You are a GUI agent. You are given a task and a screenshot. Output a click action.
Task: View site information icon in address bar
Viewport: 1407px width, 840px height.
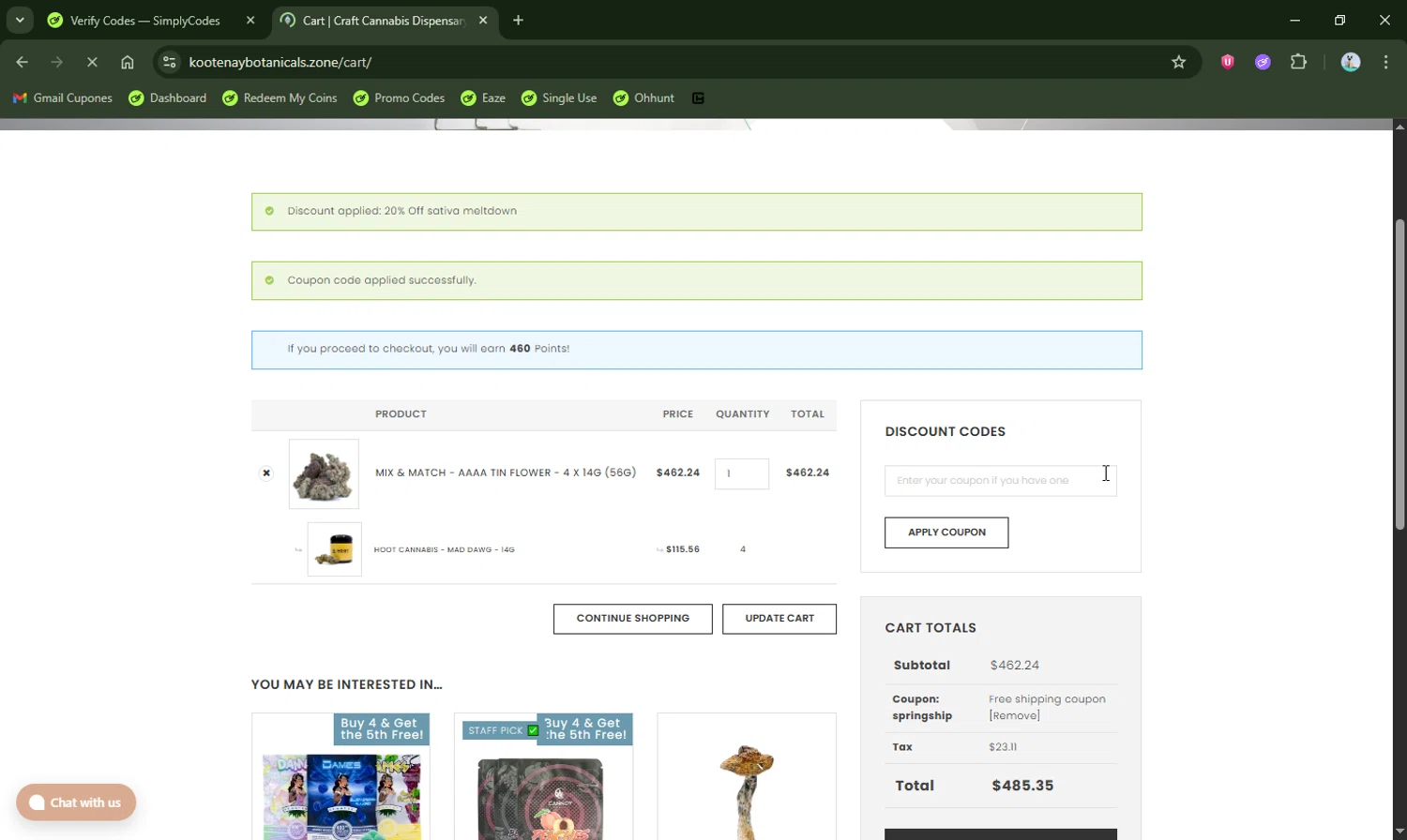pyautogui.click(x=170, y=62)
